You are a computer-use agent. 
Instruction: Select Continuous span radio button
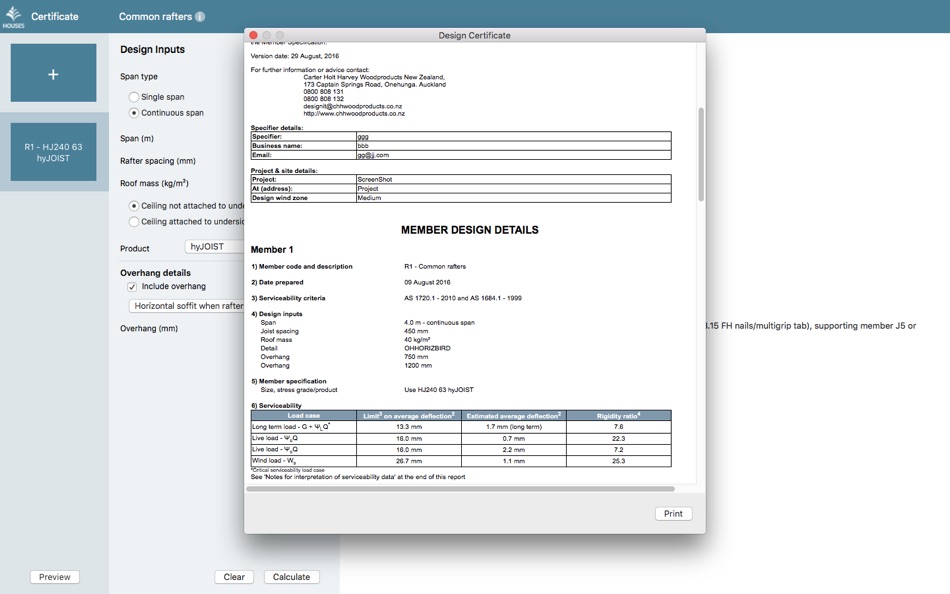tap(134, 113)
